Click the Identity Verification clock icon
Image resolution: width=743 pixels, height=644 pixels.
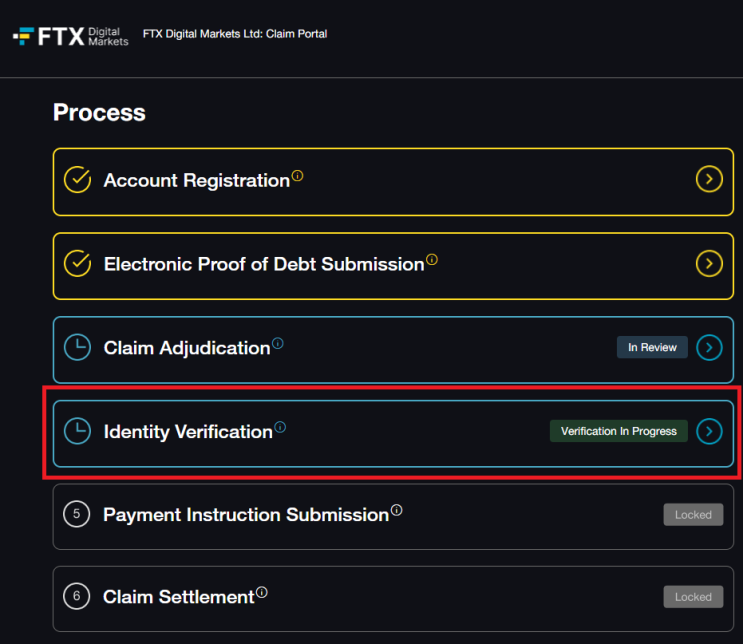[x=77, y=431]
